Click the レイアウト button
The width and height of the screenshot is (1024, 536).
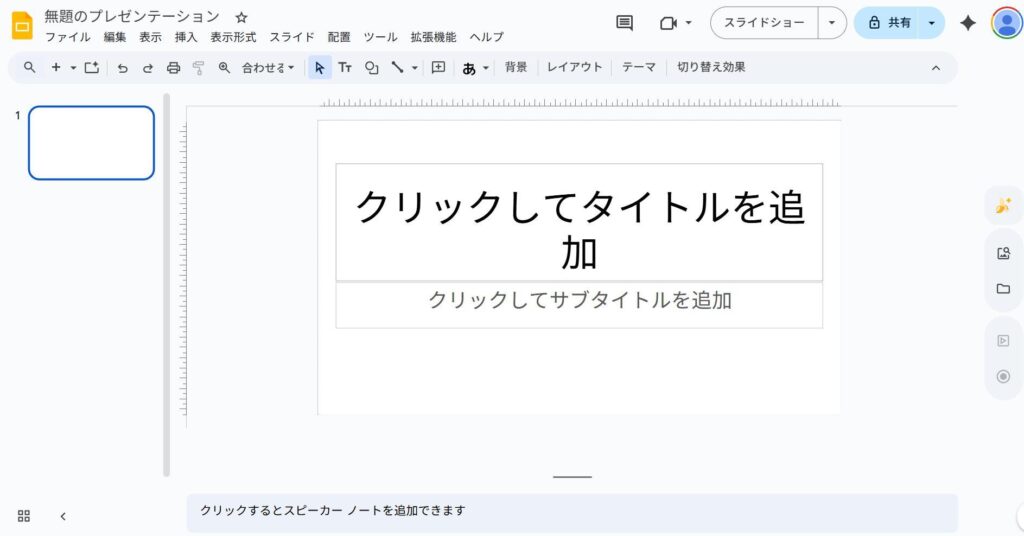pos(575,67)
